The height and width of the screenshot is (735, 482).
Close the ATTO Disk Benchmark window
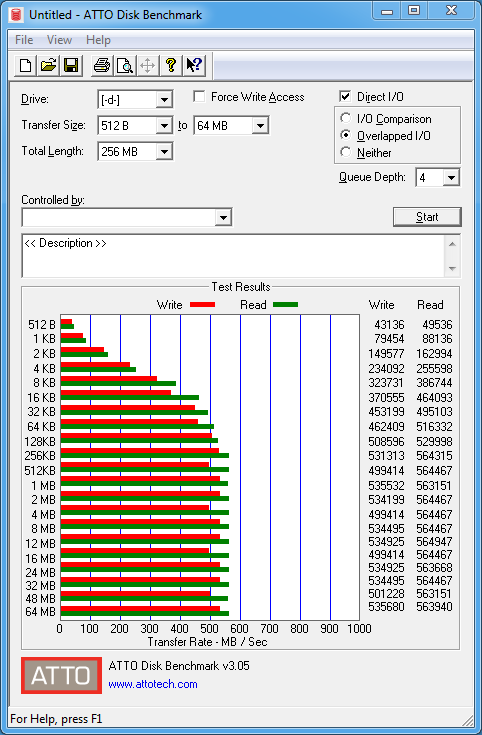(x=451, y=11)
